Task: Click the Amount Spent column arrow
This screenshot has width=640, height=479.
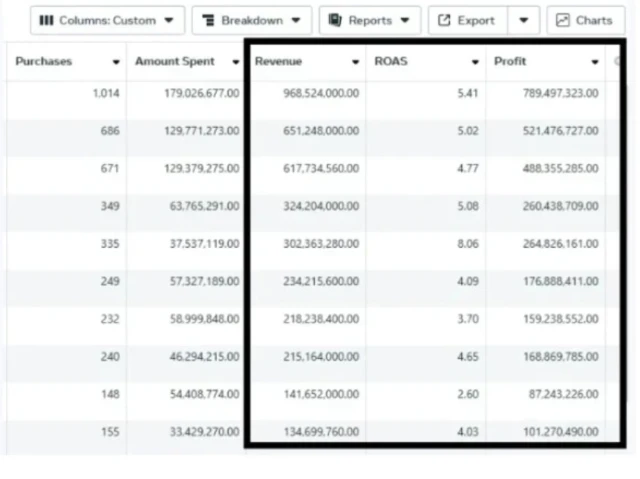Action: coord(236,62)
